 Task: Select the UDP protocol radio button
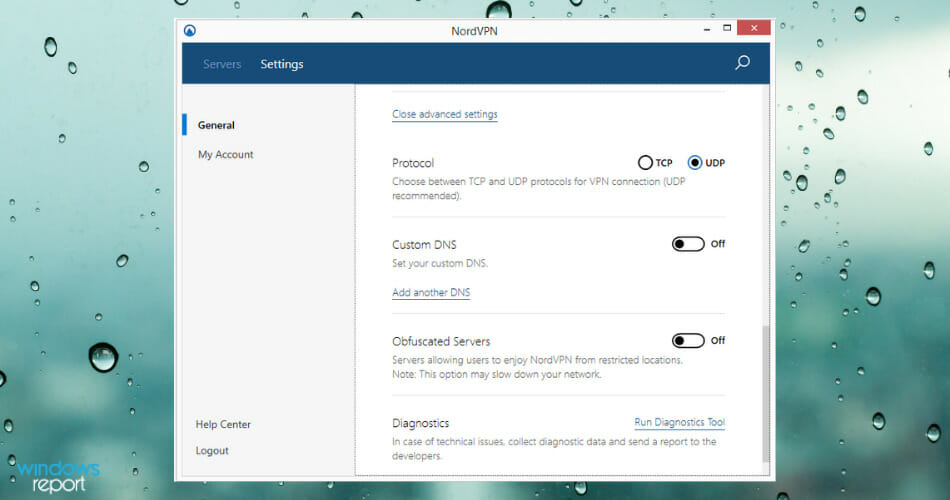694,162
